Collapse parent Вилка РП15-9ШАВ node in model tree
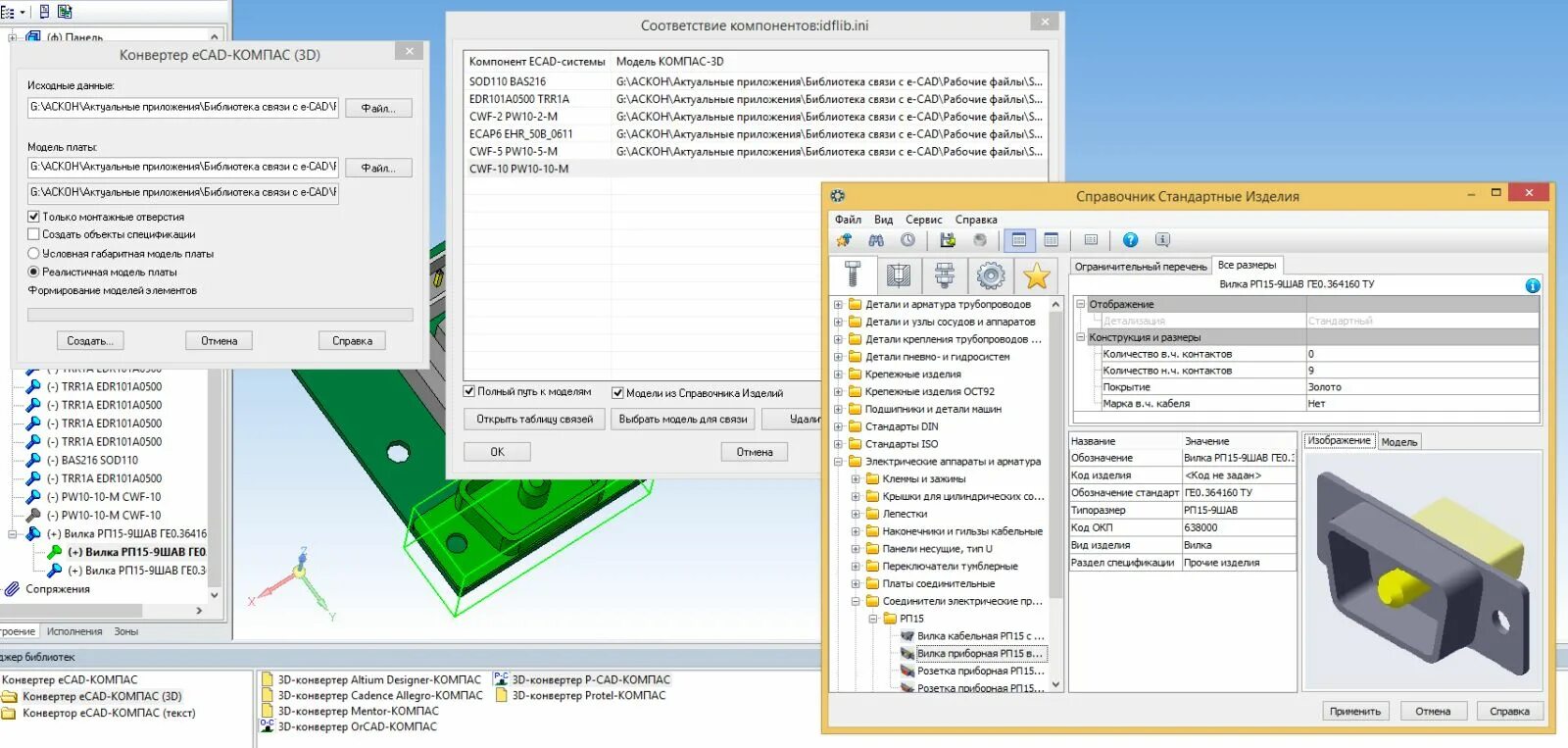Viewport: 1568px width, 748px height. [13, 534]
